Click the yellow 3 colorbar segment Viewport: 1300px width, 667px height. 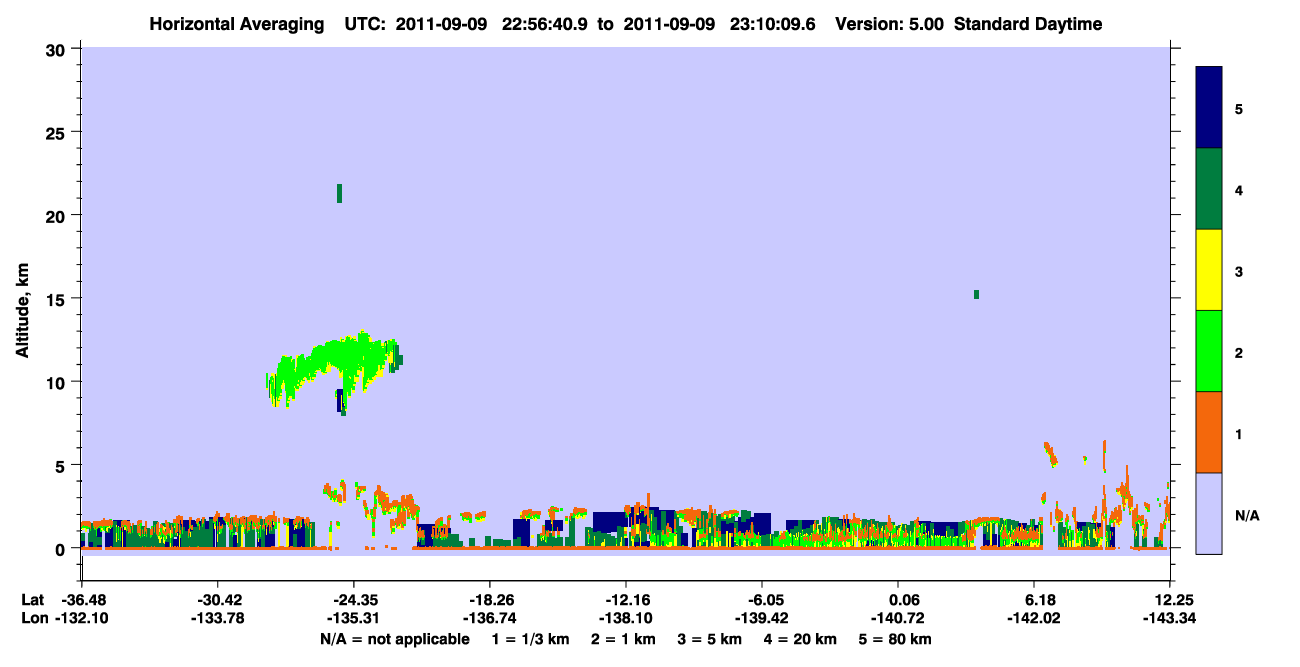[1209, 270]
